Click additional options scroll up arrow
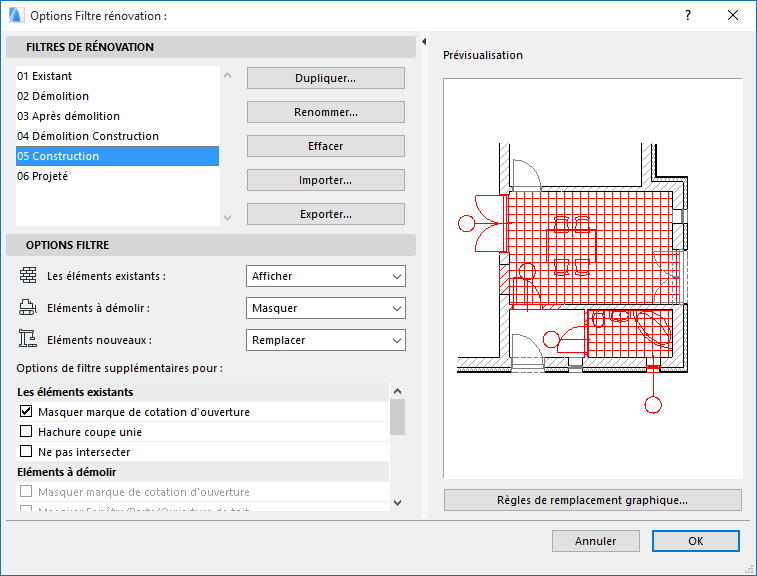The width and height of the screenshot is (757, 576). tap(397, 391)
